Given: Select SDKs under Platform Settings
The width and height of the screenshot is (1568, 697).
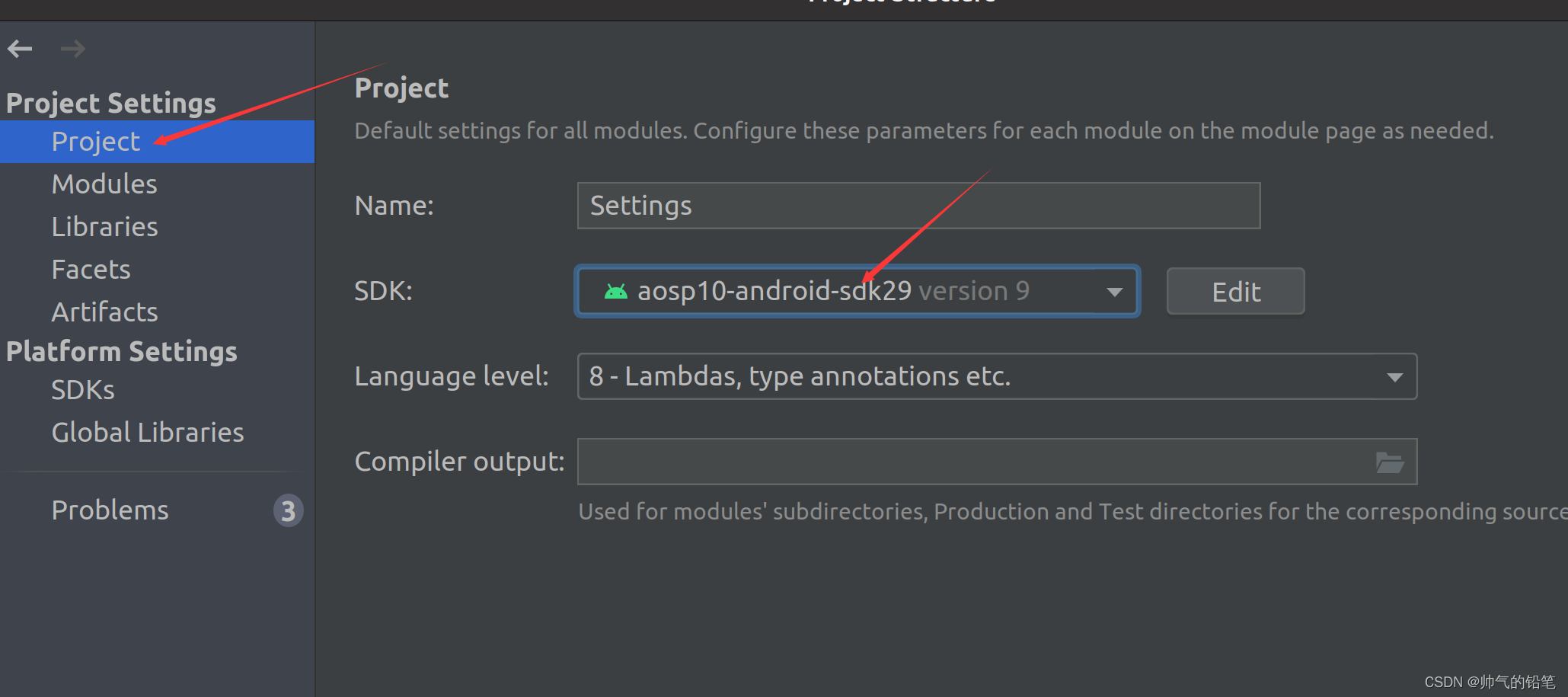Looking at the screenshot, I should click(x=82, y=389).
